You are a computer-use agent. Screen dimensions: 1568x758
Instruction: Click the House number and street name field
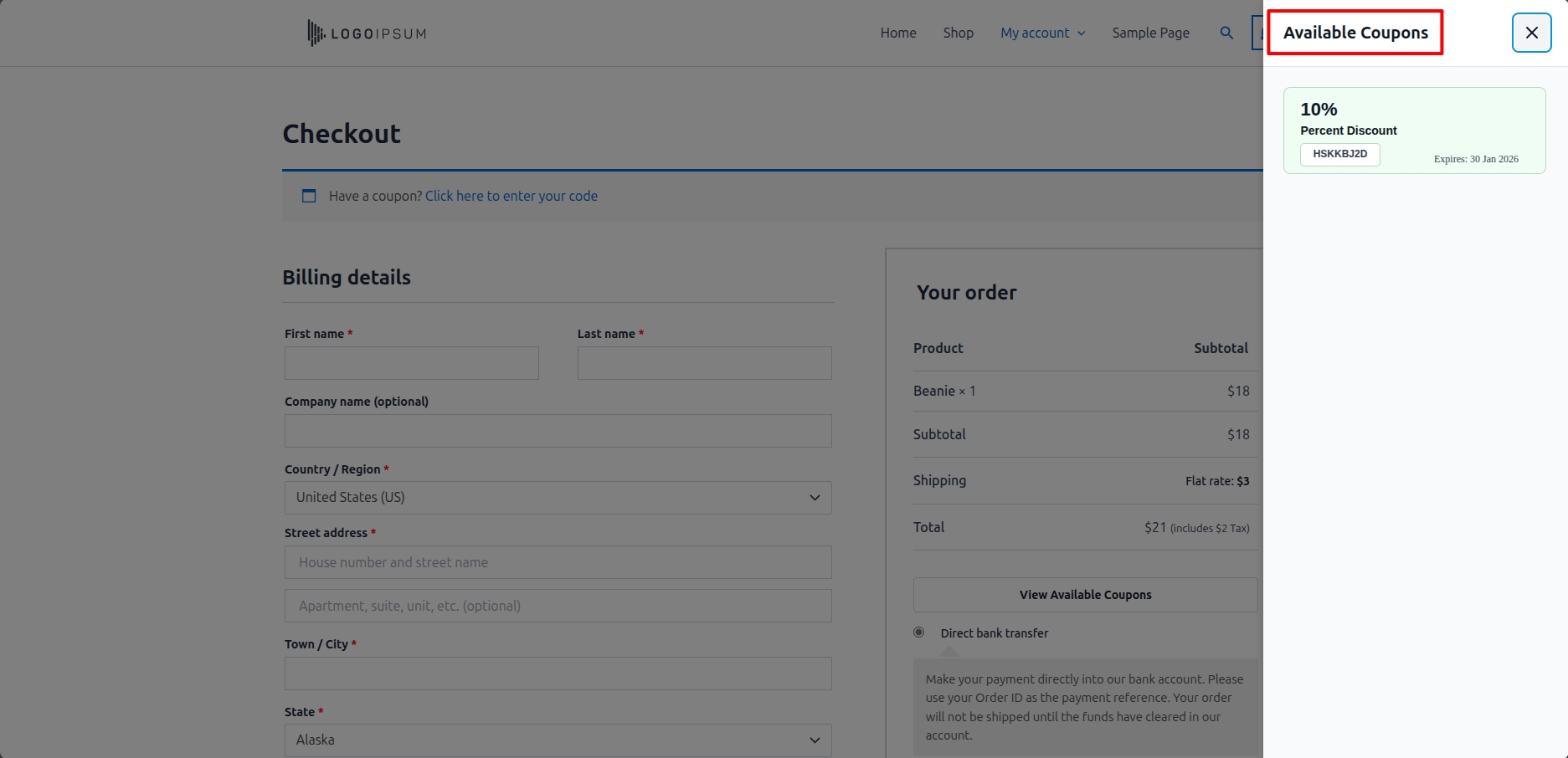[558, 562]
